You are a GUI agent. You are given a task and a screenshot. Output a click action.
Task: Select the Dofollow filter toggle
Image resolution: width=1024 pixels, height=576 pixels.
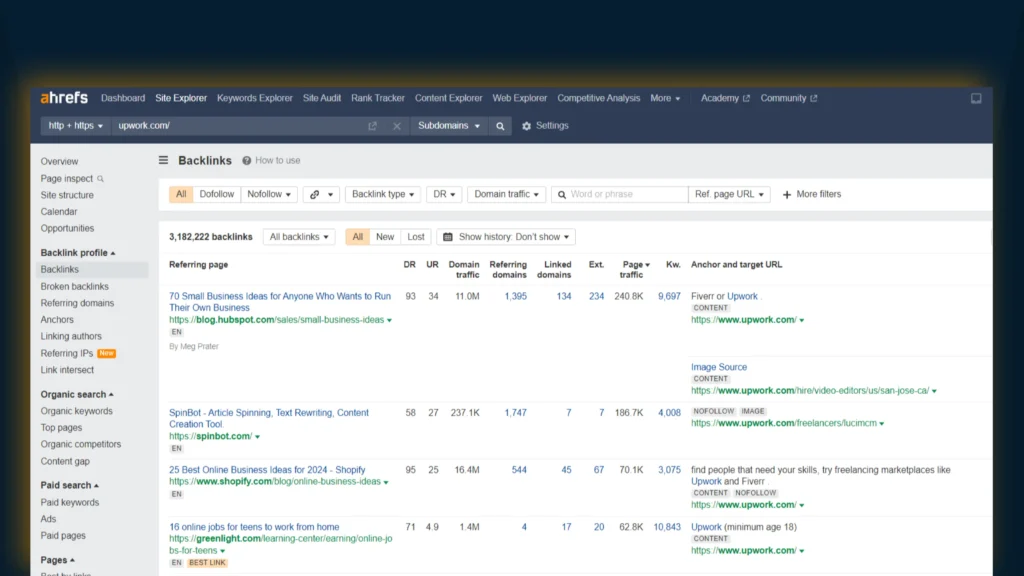point(217,194)
